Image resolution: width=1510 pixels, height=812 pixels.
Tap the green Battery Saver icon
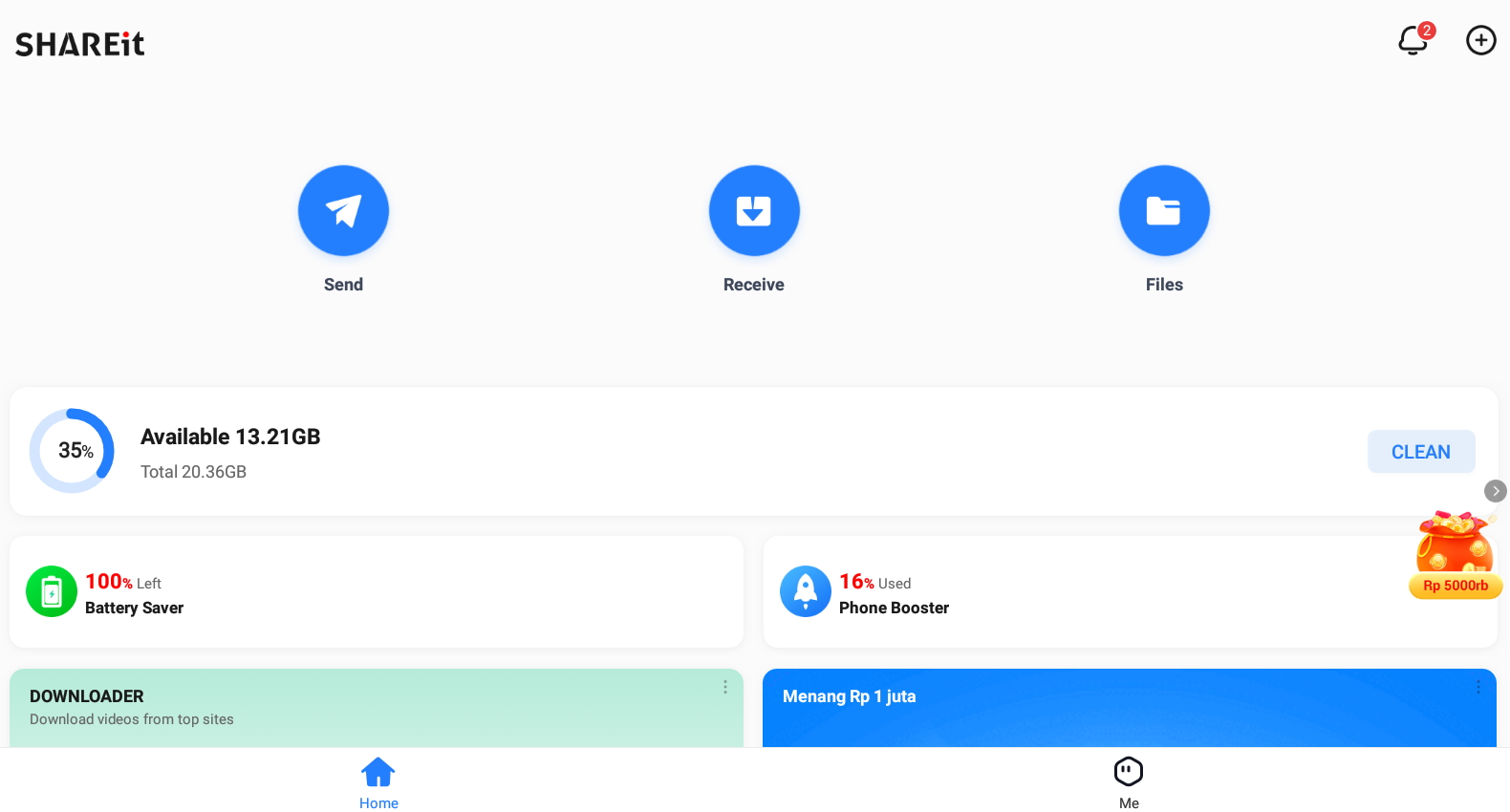point(52,591)
